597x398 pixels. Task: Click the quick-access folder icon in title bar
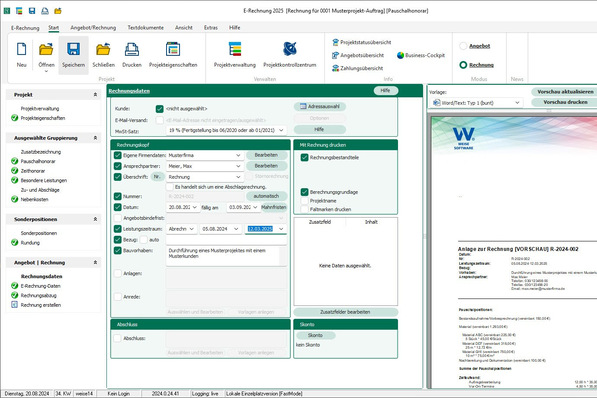(x=58, y=11)
